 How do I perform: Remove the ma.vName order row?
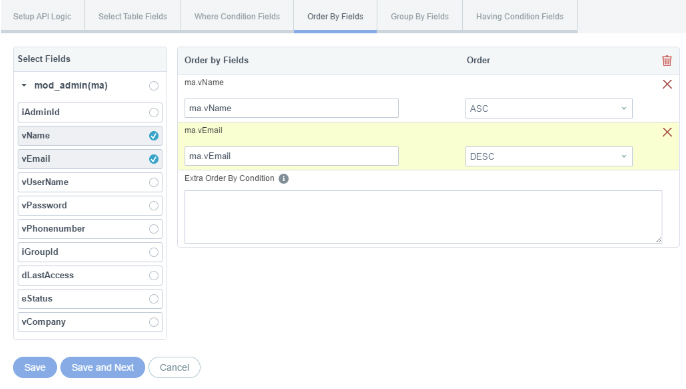click(667, 84)
